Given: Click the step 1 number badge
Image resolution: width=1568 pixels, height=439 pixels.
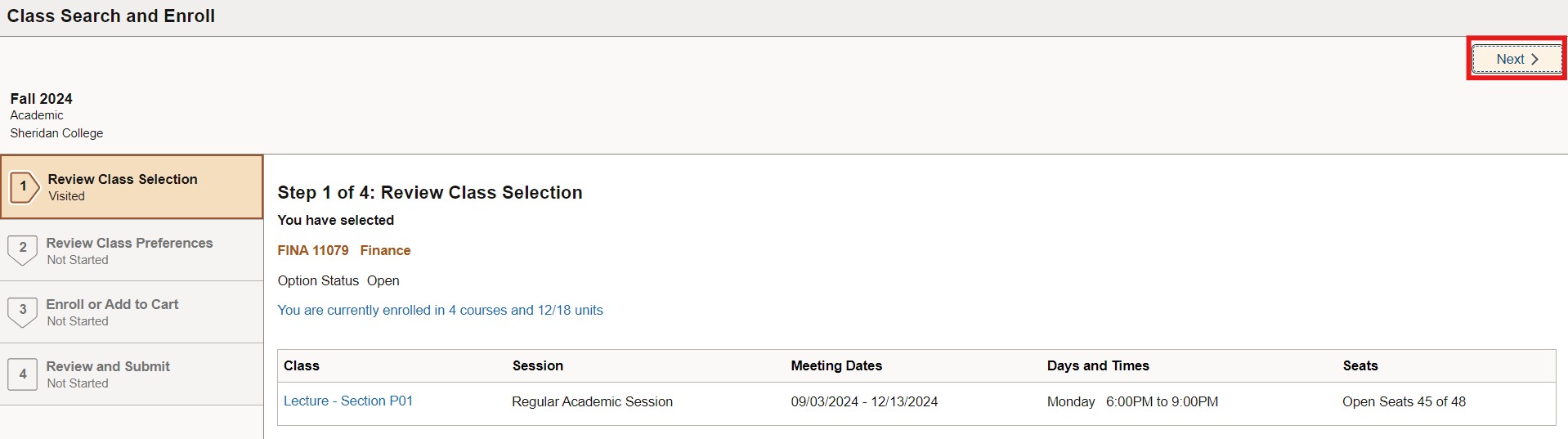Looking at the screenshot, I should 24,186.
